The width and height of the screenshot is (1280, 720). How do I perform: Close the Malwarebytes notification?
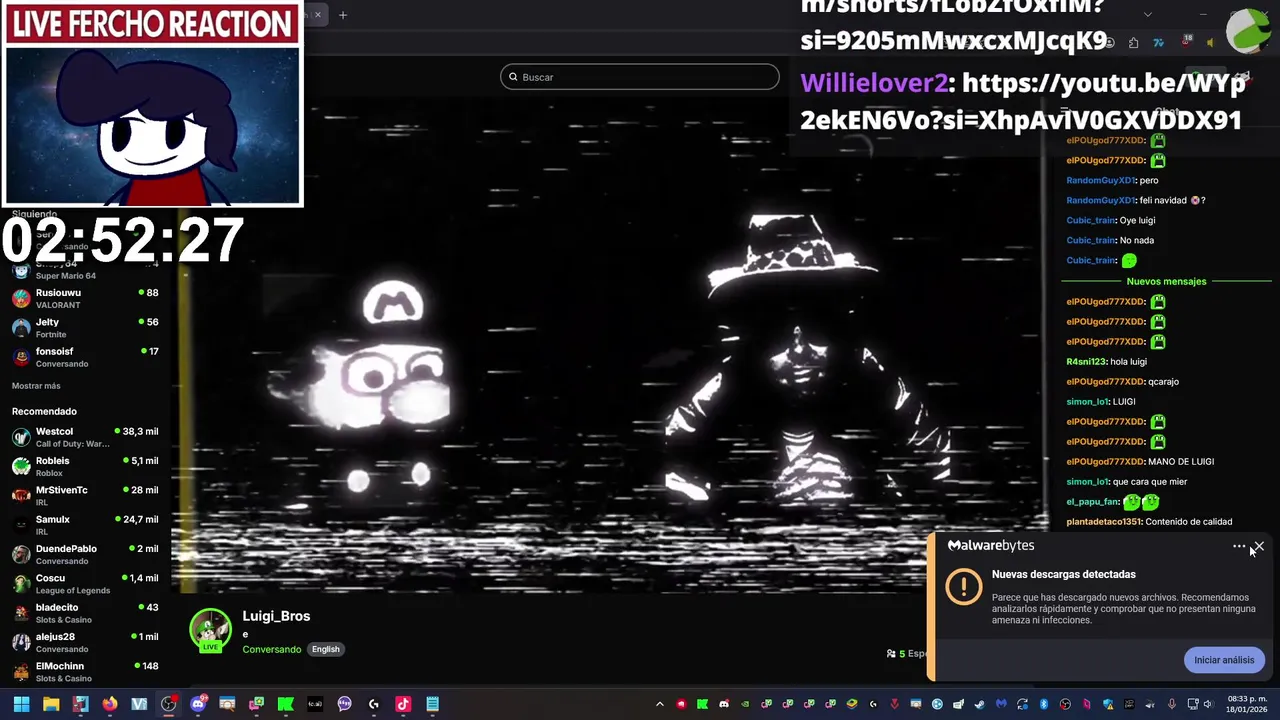point(1258,546)
